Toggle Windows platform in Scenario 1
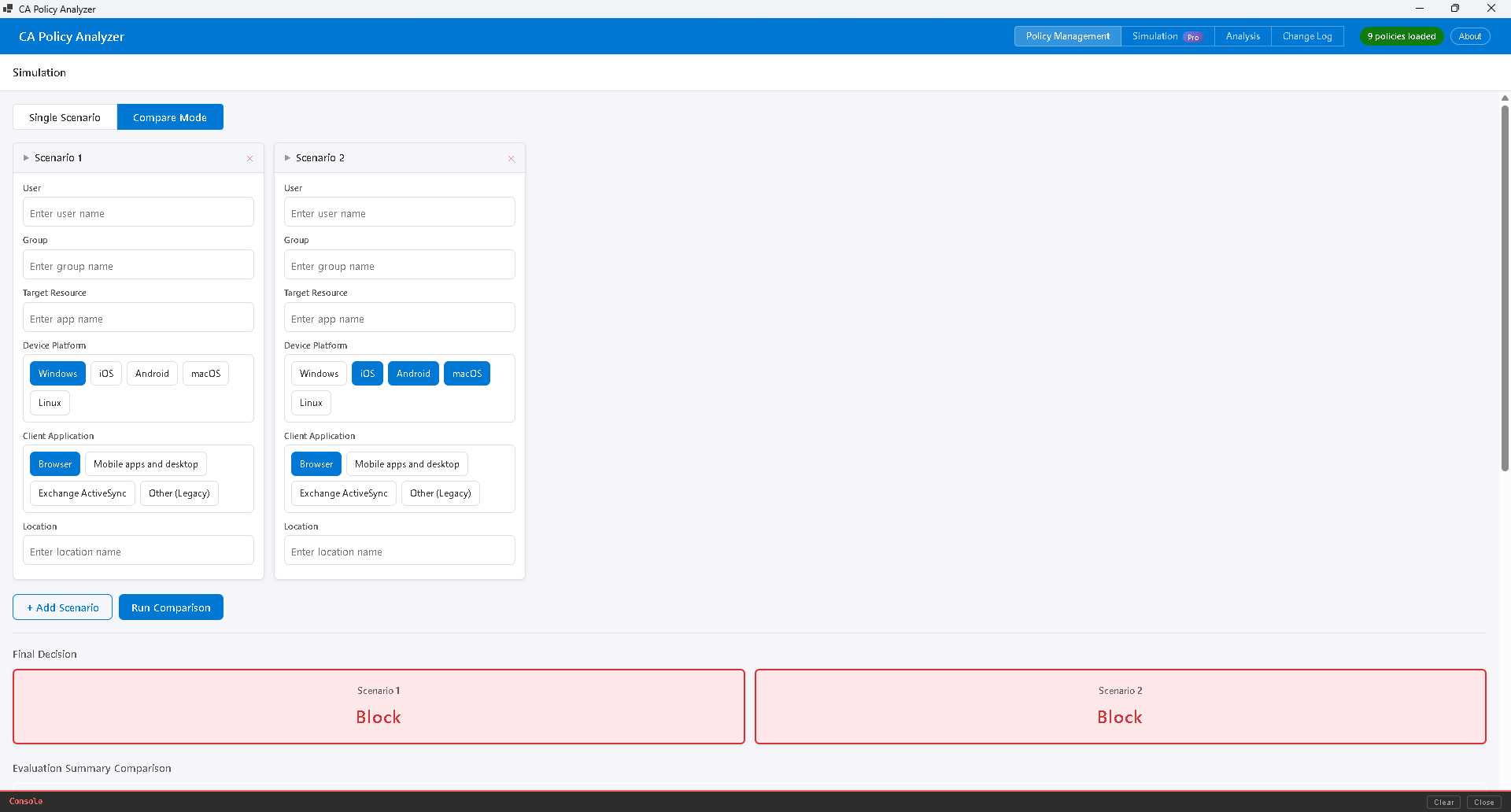 coord(57,374)
